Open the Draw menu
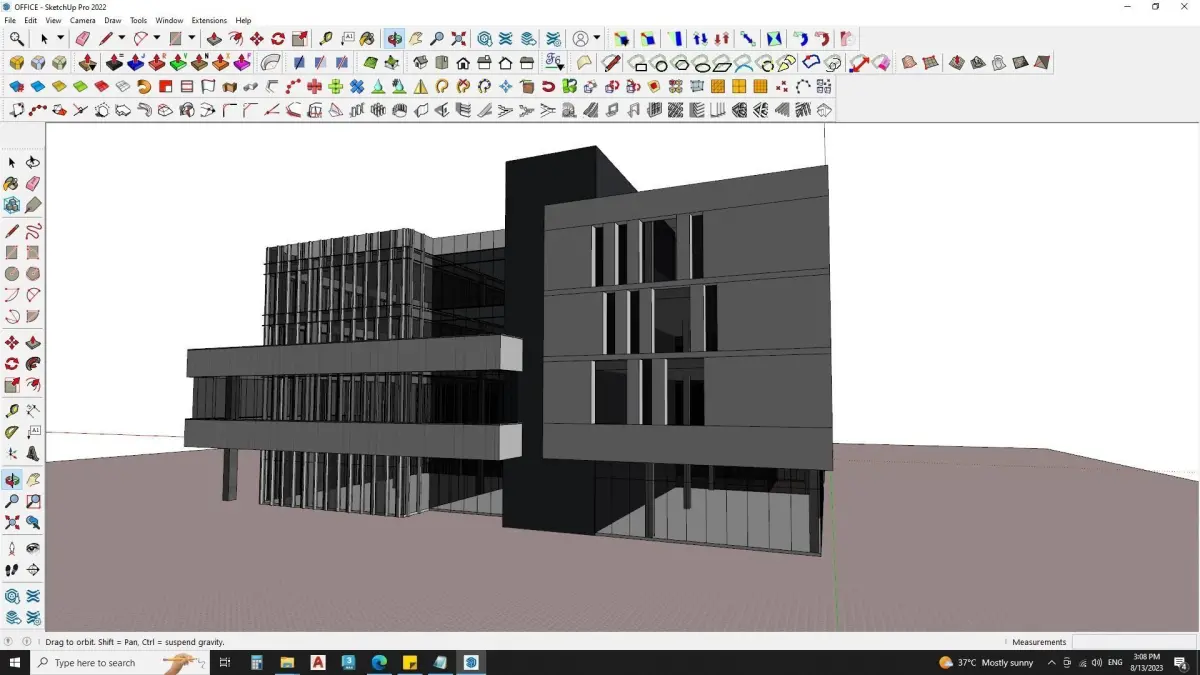Image resolution: width=1200 pixels, height=675 pixels. (x=113, y=20)
